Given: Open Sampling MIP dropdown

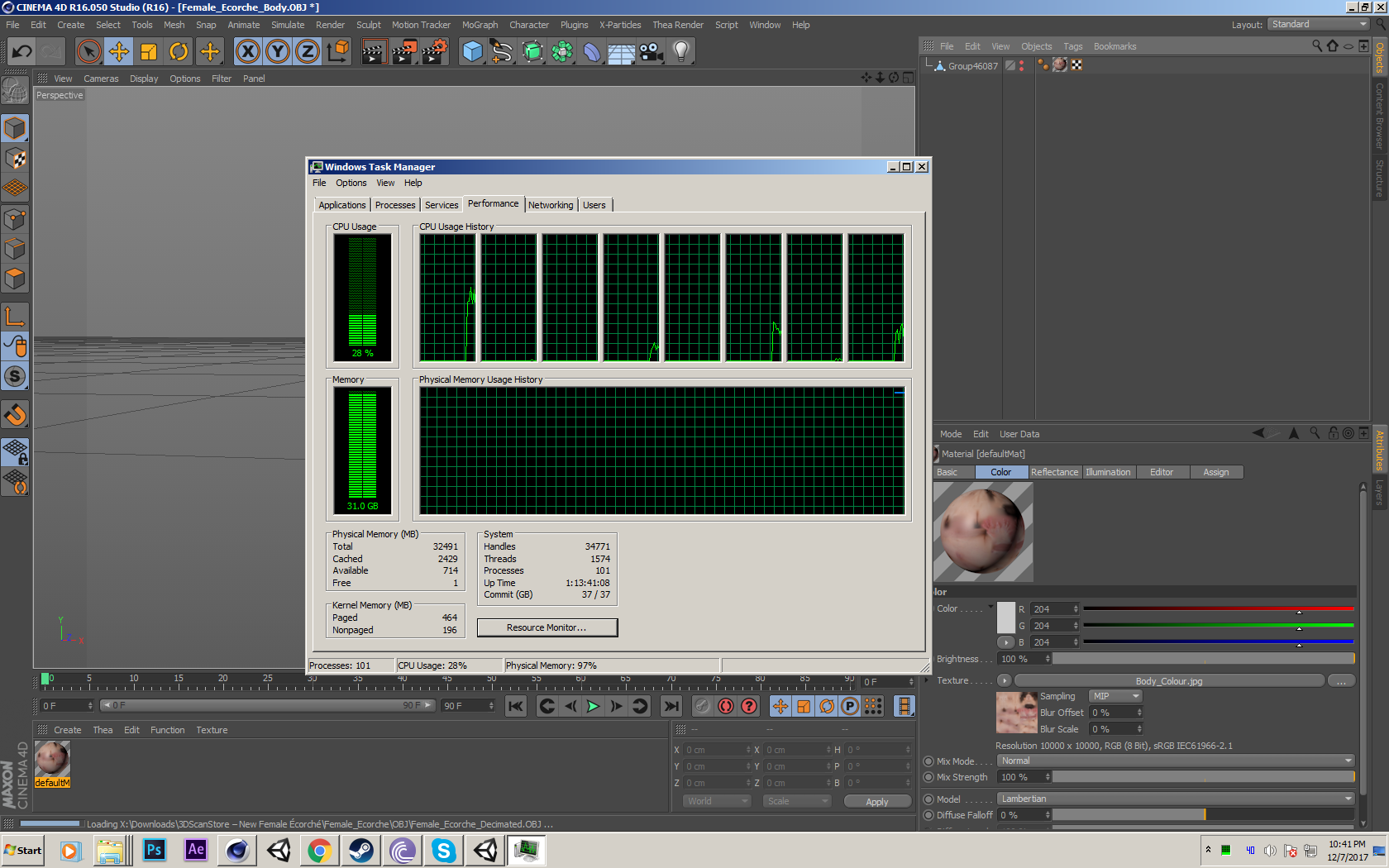Looking at the screenshot, I should [x=1115, y=696].
